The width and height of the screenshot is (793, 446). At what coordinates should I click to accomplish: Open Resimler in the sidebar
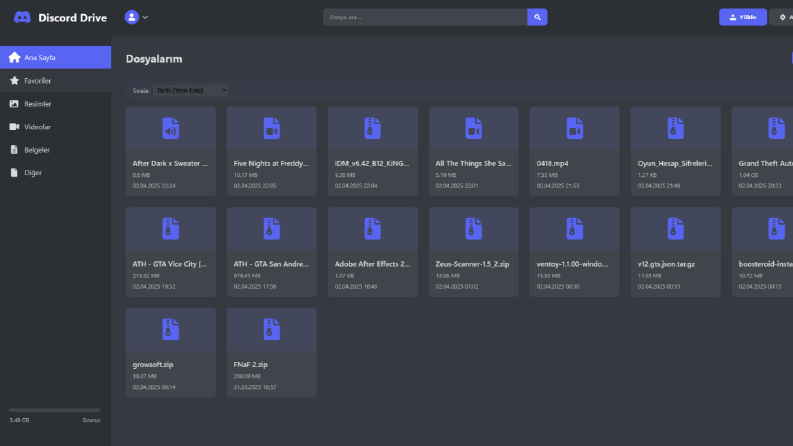[56, 104]
